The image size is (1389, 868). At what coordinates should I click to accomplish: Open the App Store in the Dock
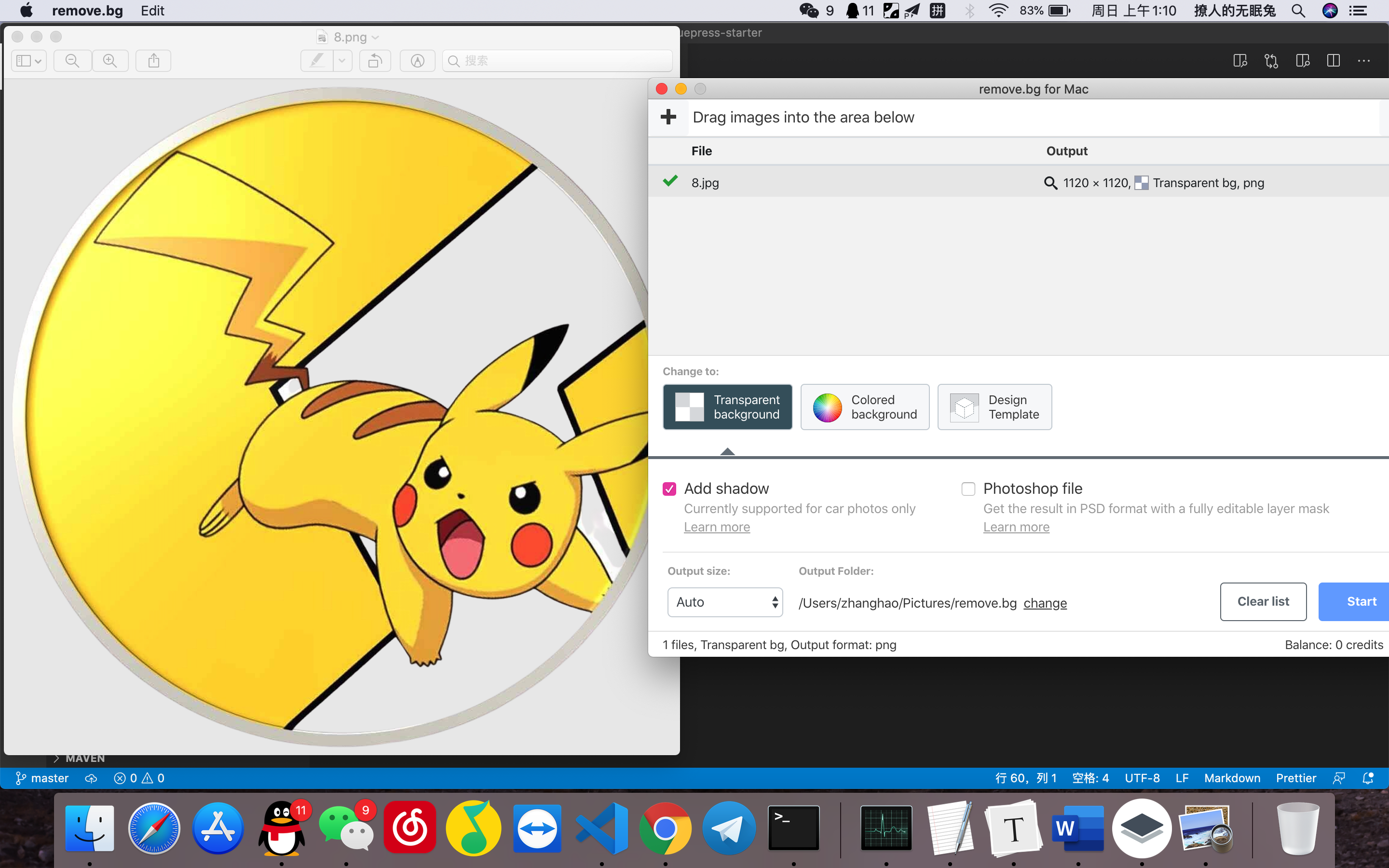pyautogui.click(x=218, y=828)
